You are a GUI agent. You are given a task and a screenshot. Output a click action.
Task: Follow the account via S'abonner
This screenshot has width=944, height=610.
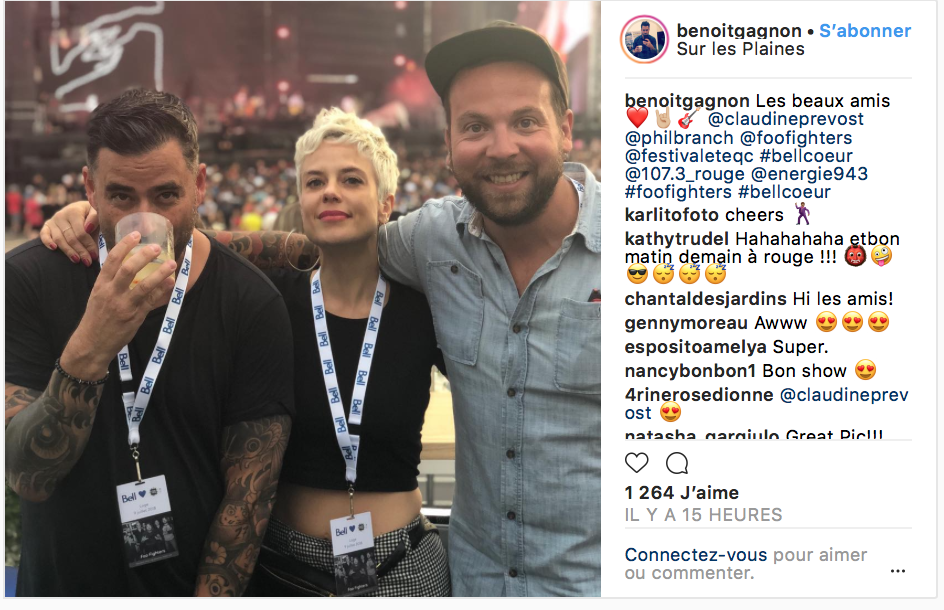pyautogui.click(x=865, y=31)
